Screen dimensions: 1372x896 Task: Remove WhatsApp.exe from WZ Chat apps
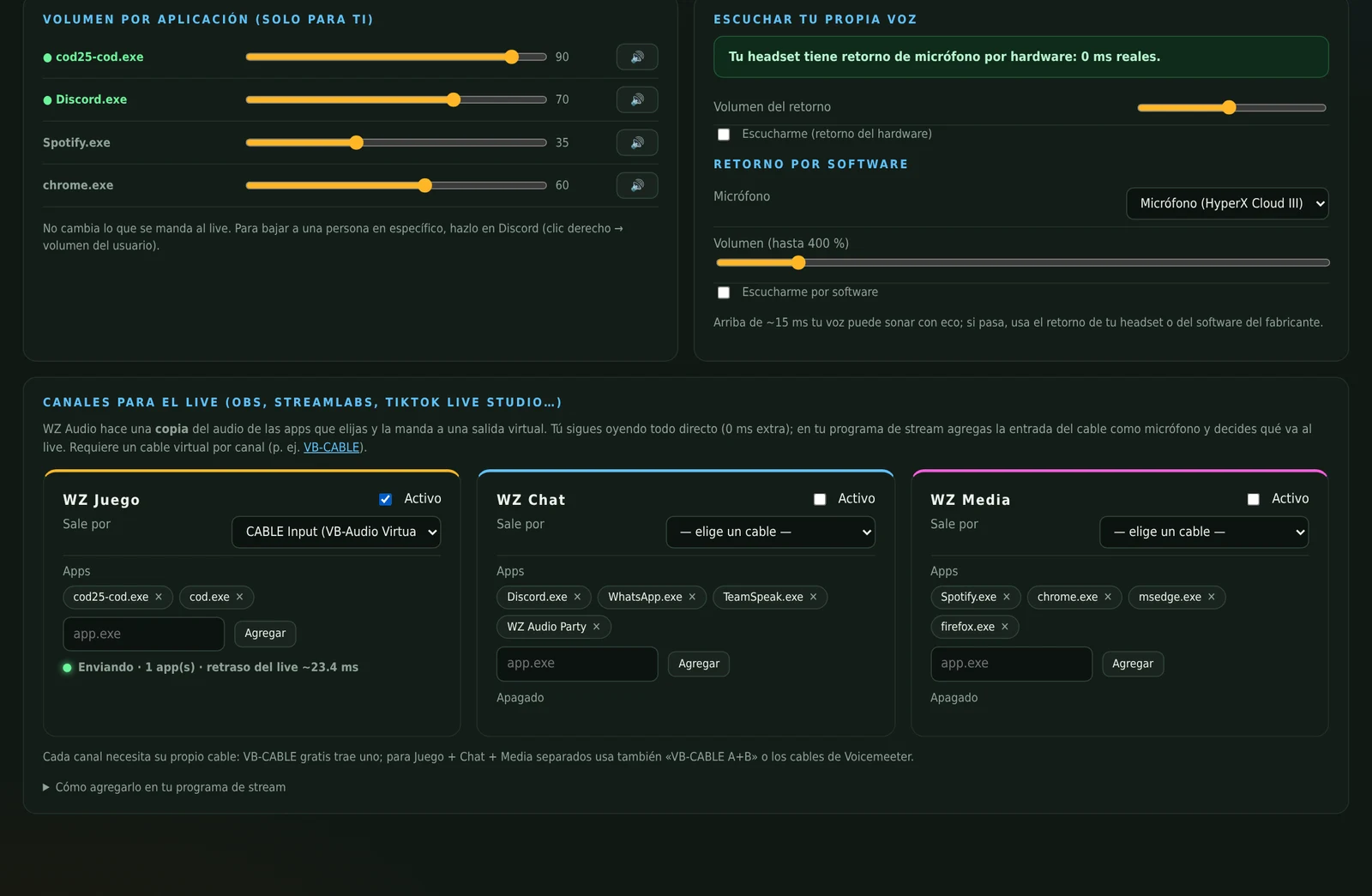(x=692, y=597)
